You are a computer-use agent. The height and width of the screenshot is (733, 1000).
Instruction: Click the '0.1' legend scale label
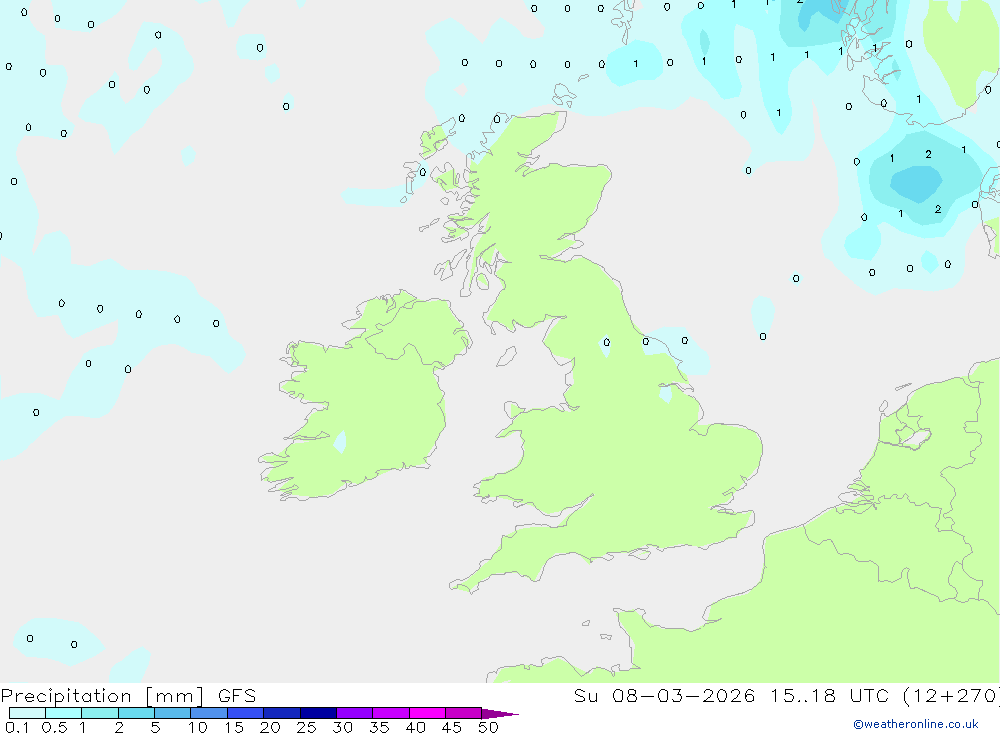click(x=17, y=727)
